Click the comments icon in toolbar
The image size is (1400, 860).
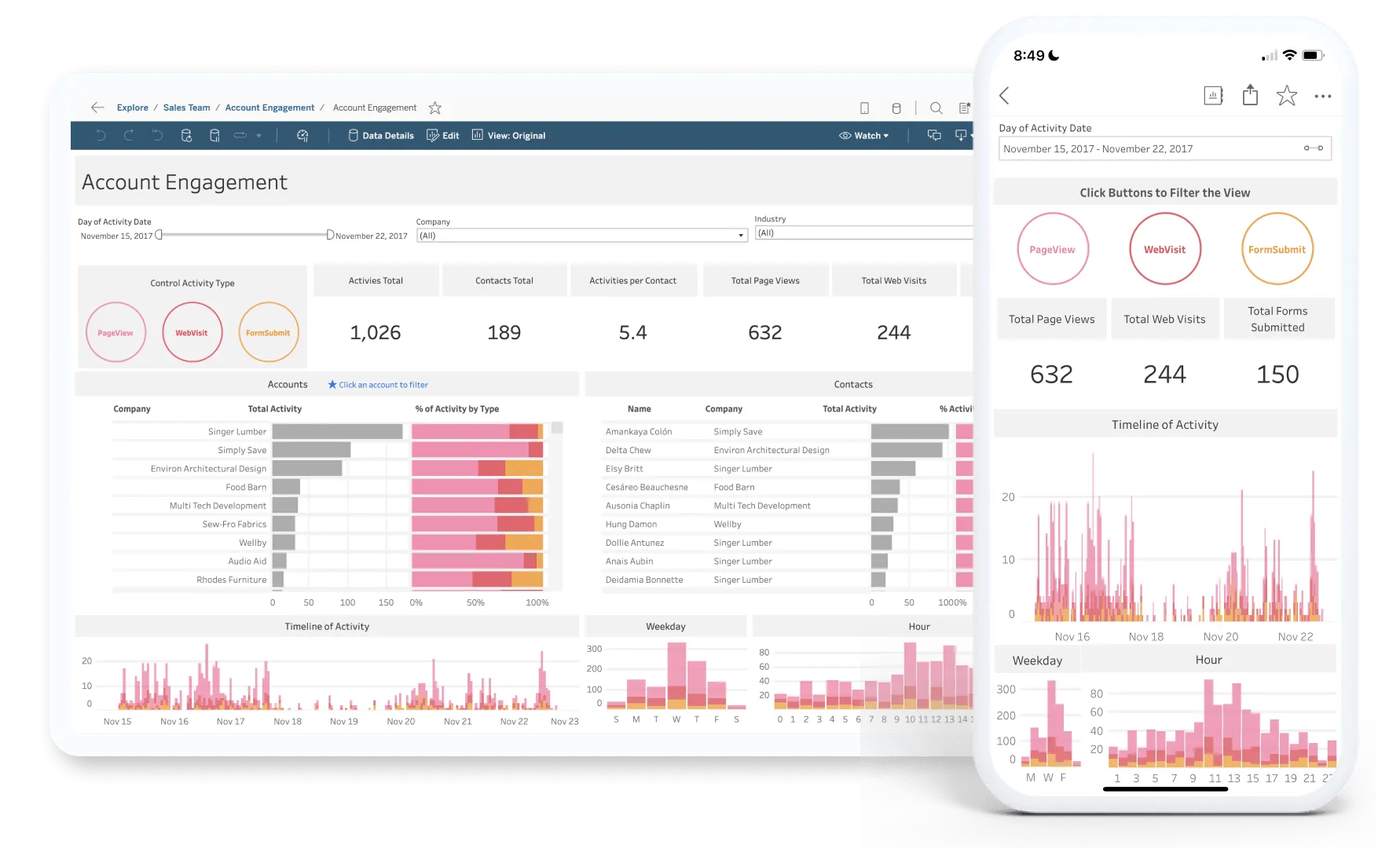pyautogui.click(x=934, y=135)
